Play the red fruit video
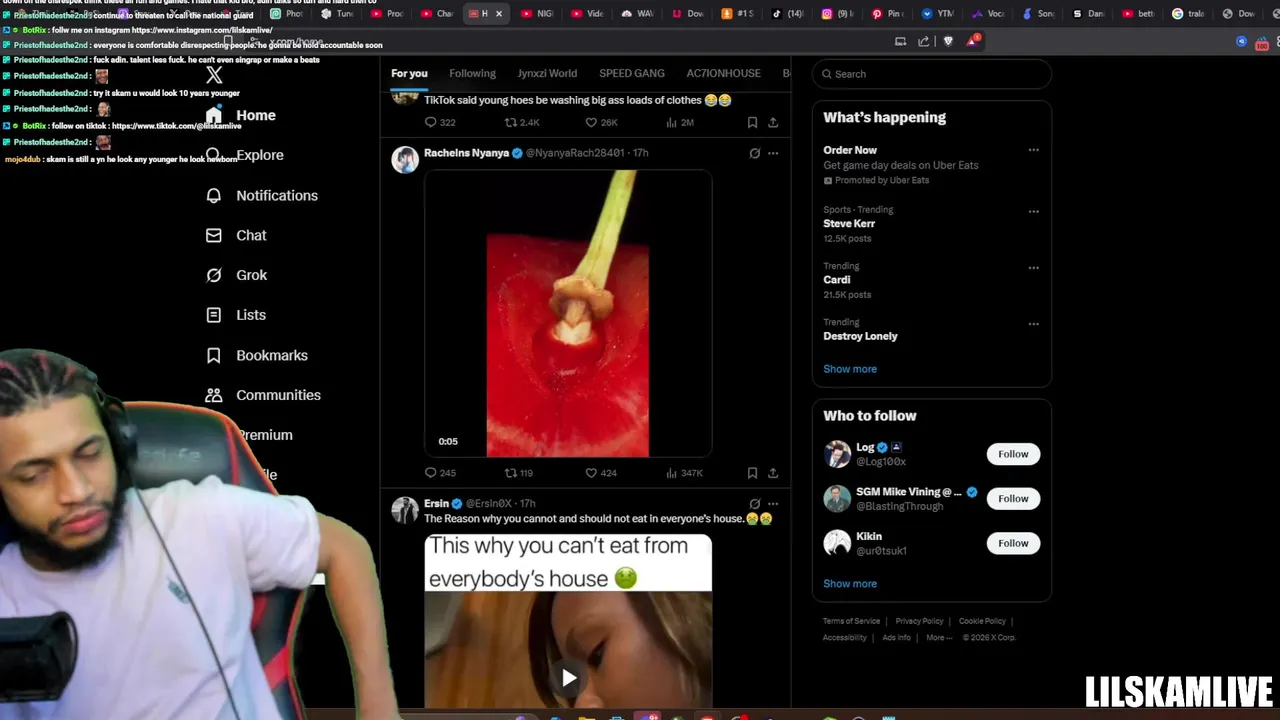 pyautogui.click(x=568, y=314)
